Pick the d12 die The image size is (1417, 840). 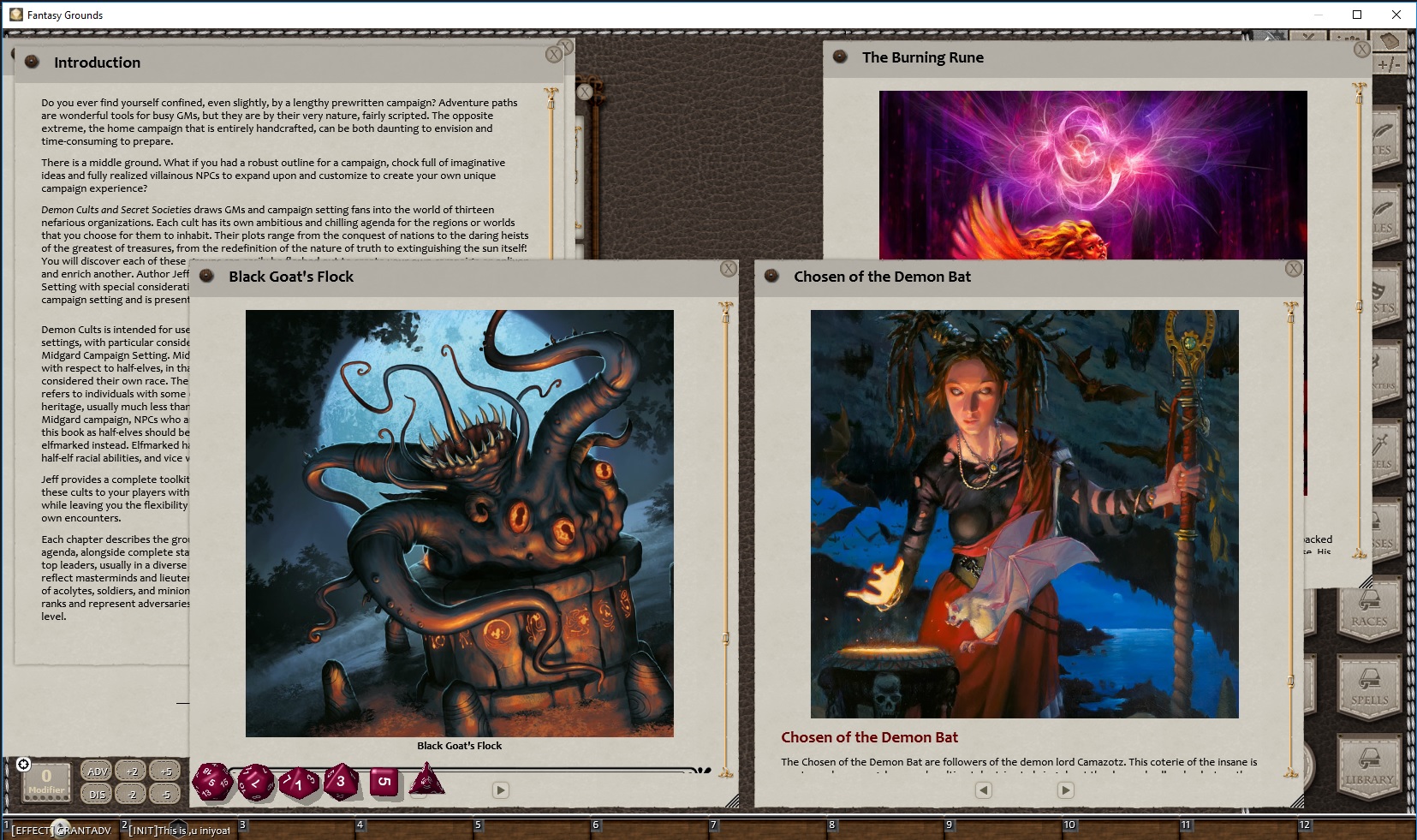point(255,782)
